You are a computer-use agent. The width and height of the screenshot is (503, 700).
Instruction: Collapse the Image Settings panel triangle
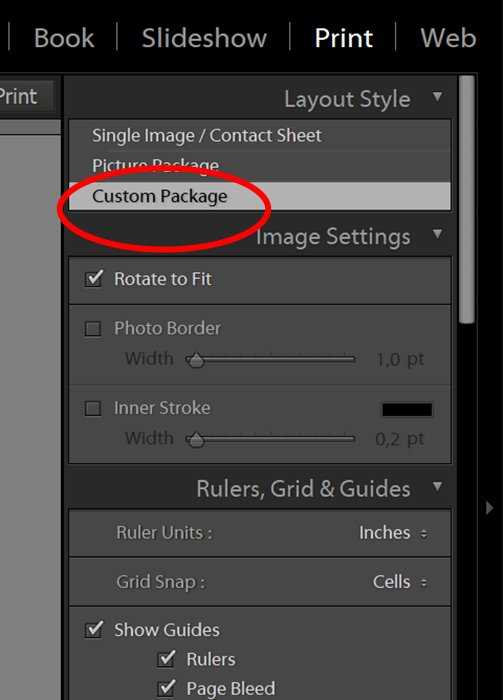coord(437,233)
